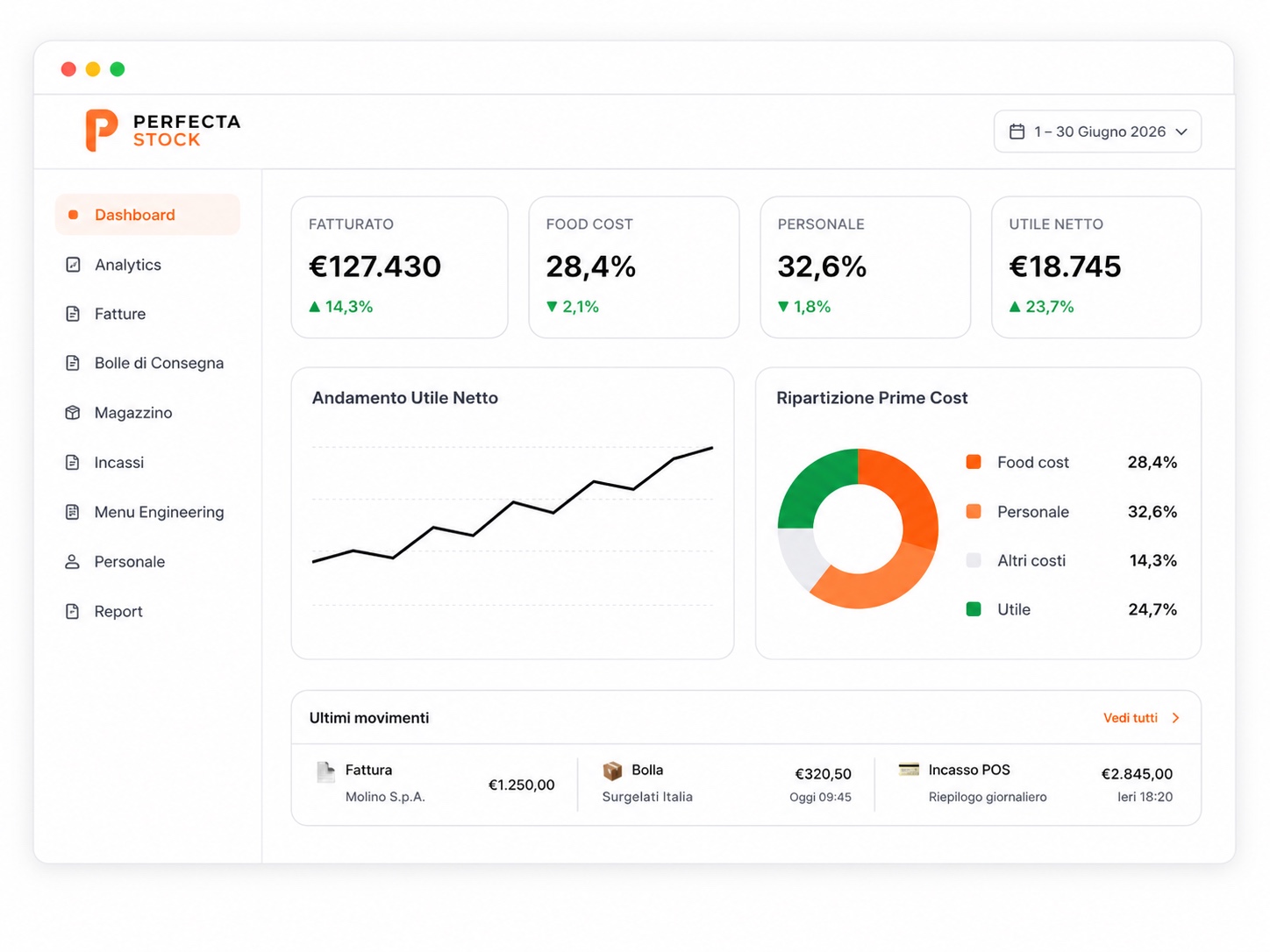
Task: Click the Perfecta Stock logo icon
Action: (x=101, y=131)
